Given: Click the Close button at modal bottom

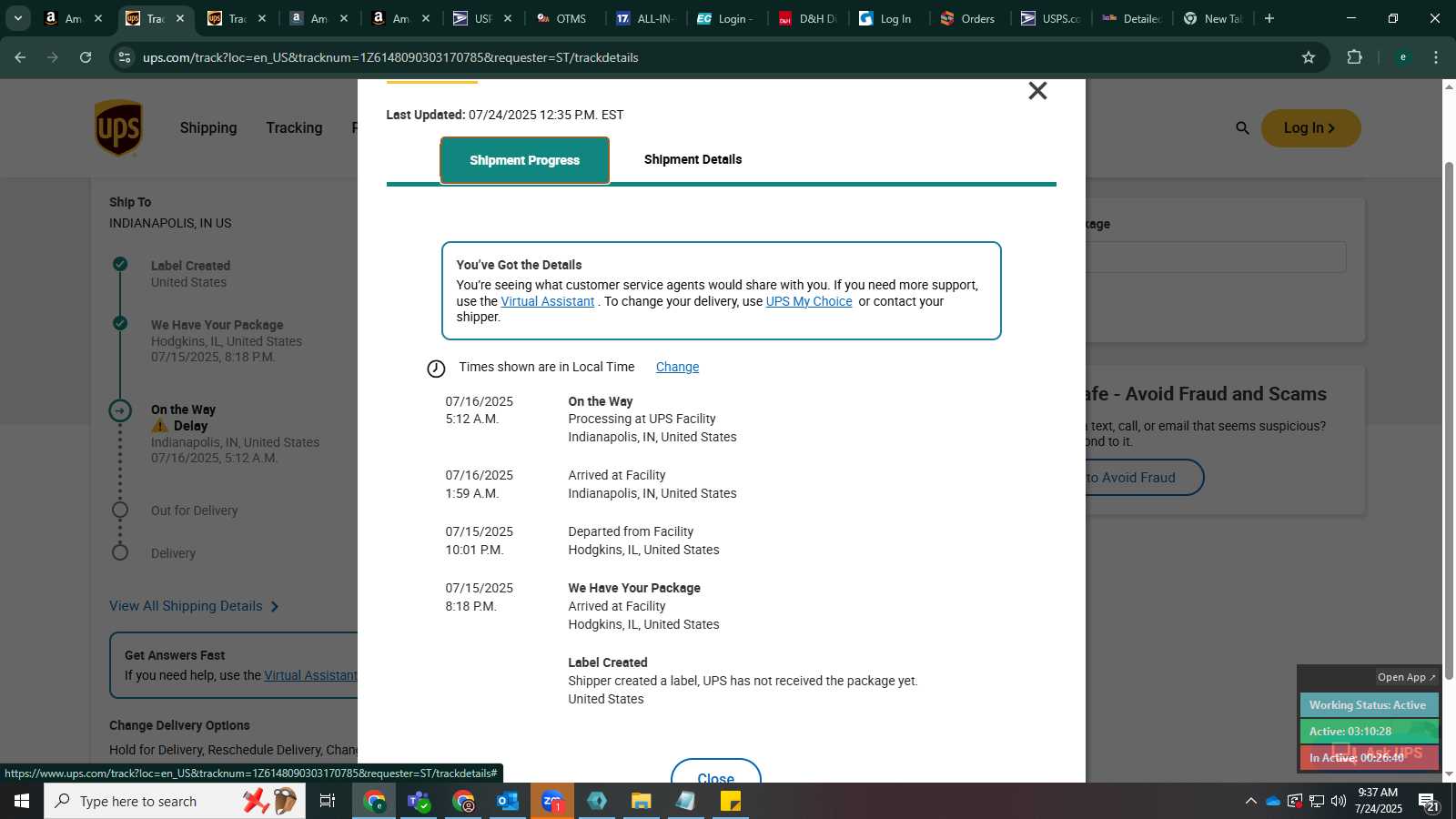Looking at the screenshot, I should point(715,772).
